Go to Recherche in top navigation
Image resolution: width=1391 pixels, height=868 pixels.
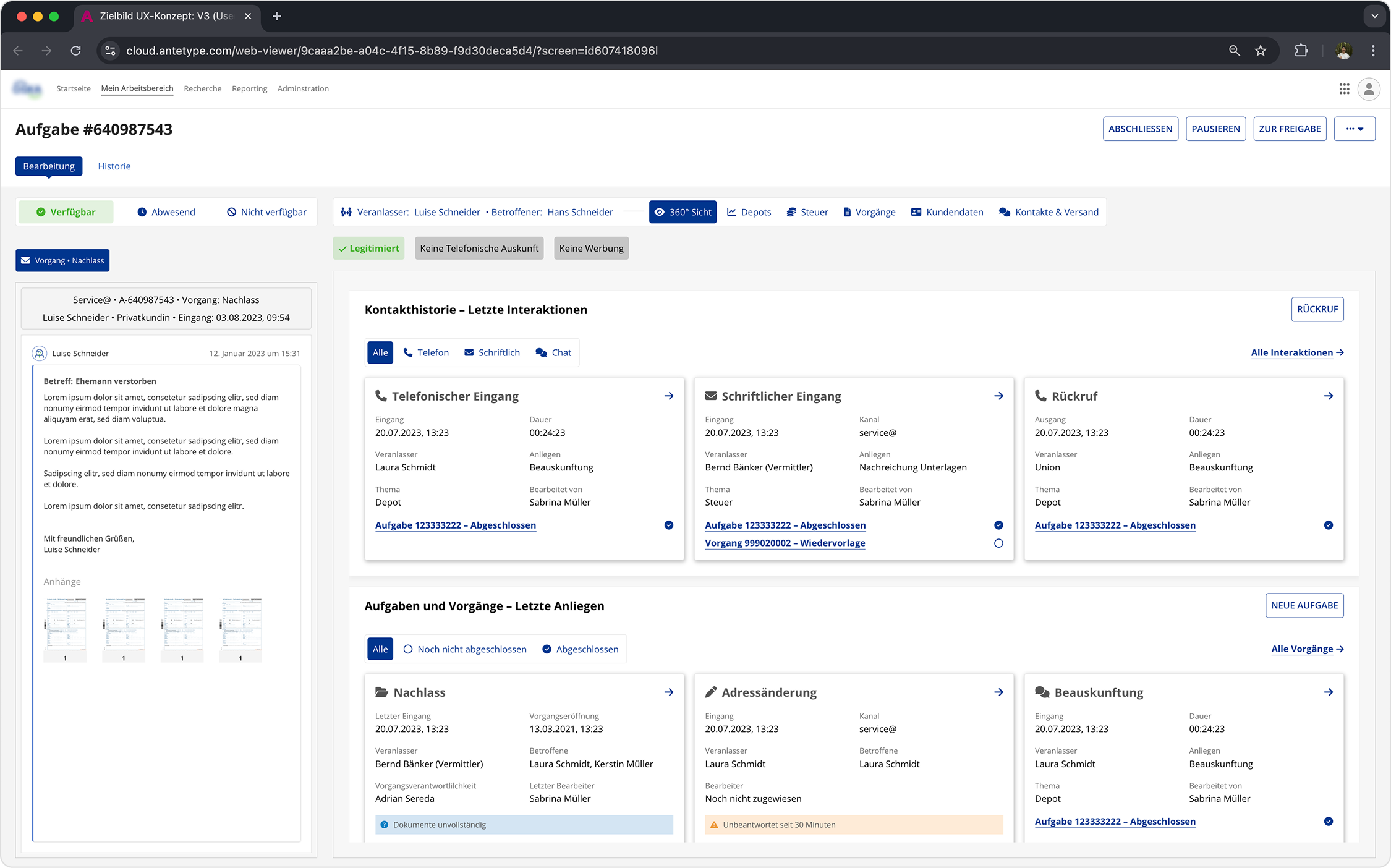203,88
